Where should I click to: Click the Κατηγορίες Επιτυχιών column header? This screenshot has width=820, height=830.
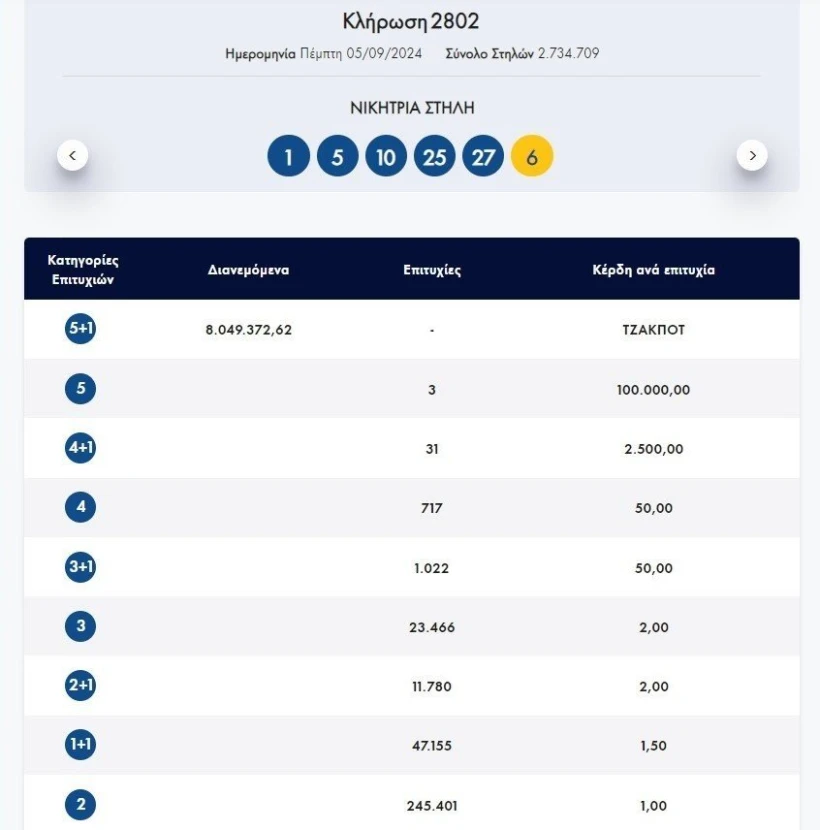[83, 270]
